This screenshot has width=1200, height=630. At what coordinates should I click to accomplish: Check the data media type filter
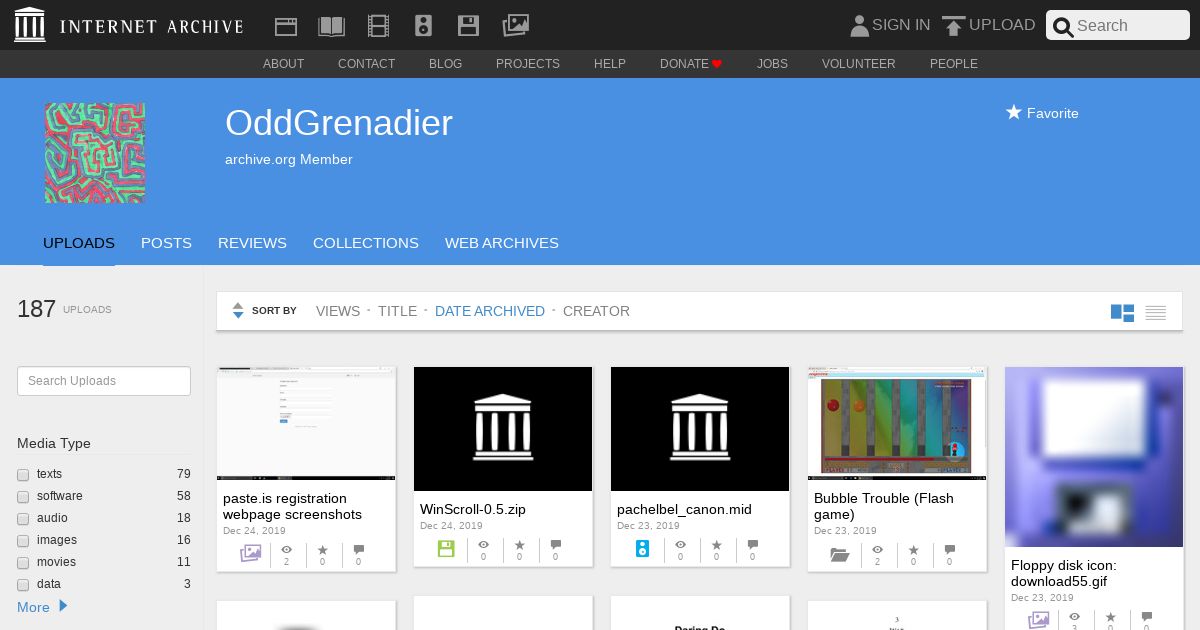pos(23,585)
